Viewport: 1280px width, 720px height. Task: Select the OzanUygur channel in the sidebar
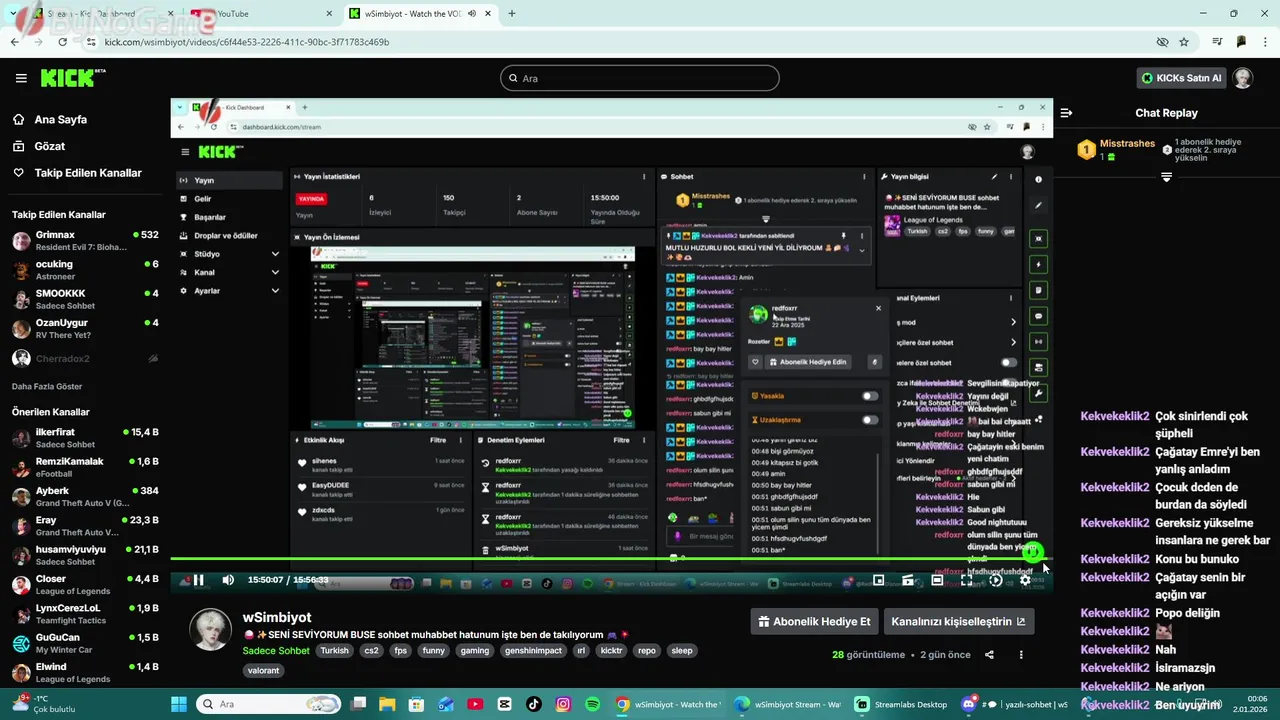pyautogui.click(x=84, y=329)
